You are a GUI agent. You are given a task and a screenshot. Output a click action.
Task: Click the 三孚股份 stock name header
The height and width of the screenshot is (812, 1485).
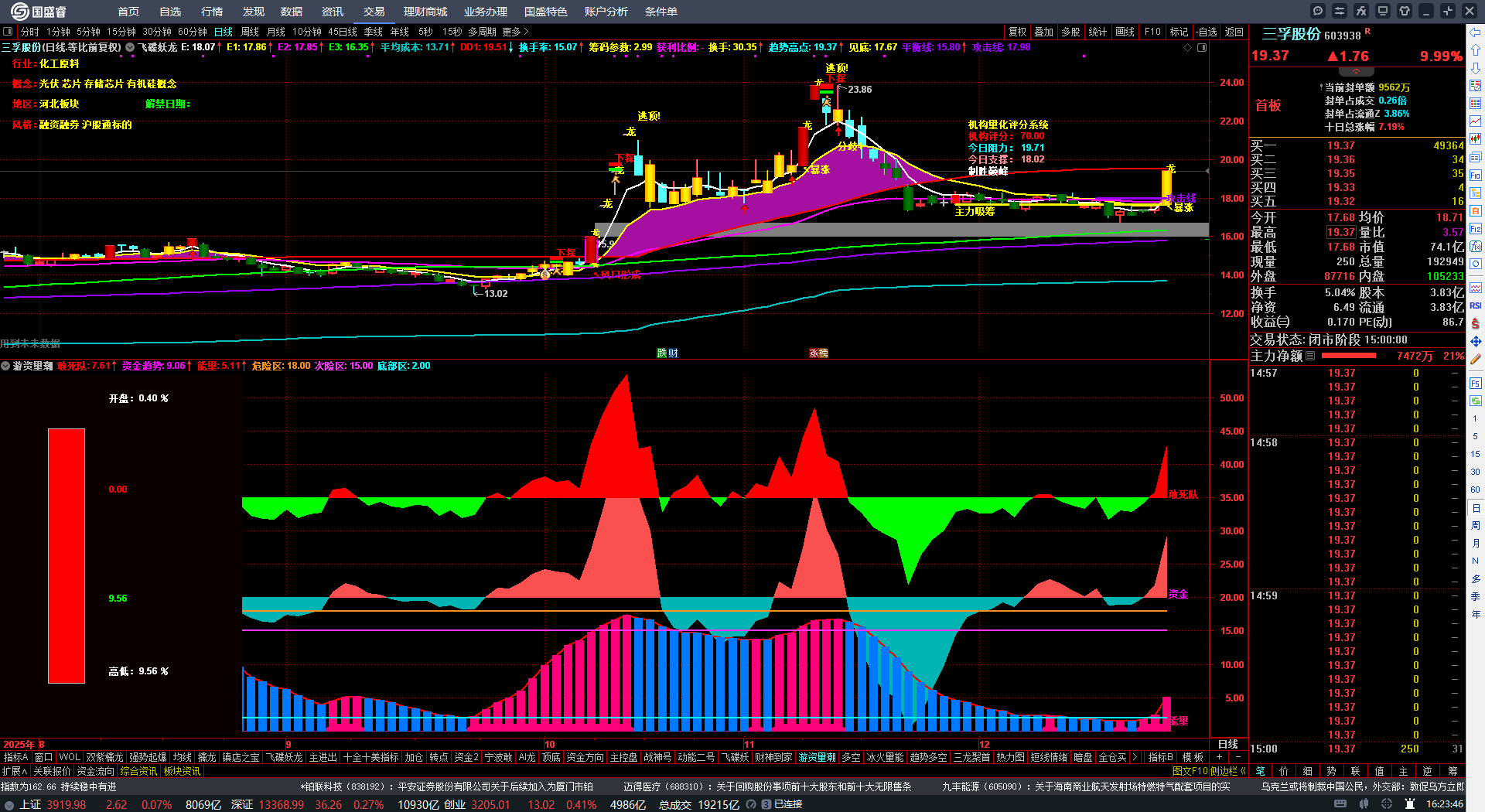[1292, 35]
